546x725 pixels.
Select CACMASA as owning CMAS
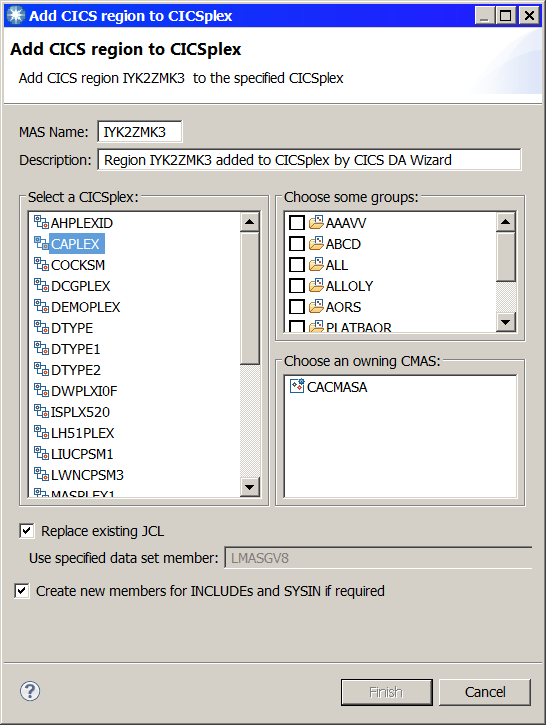click(337, 387)
